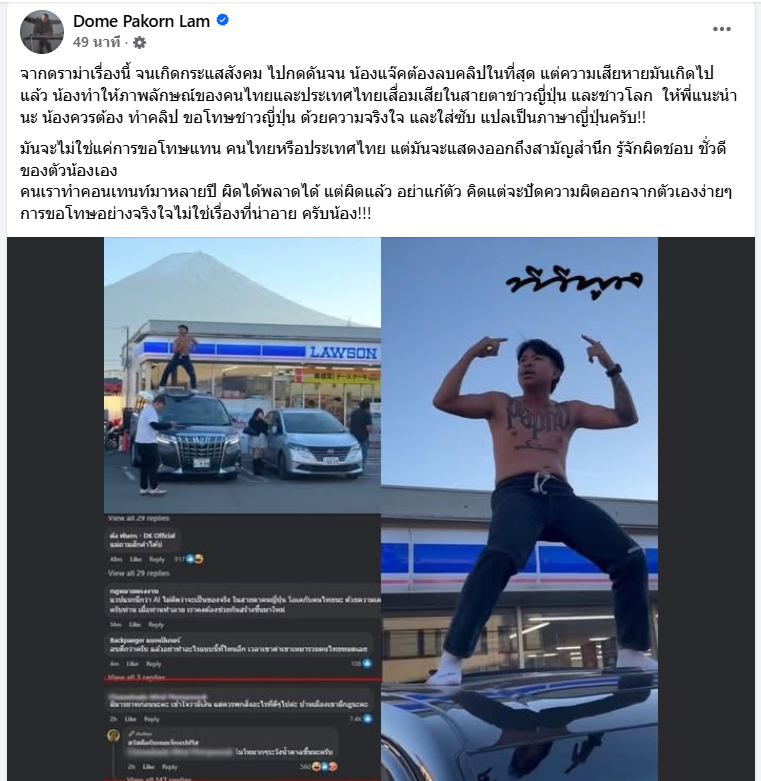Click the blue verified badge
This screenshot has height=781, width=761.
pos(223,20)
